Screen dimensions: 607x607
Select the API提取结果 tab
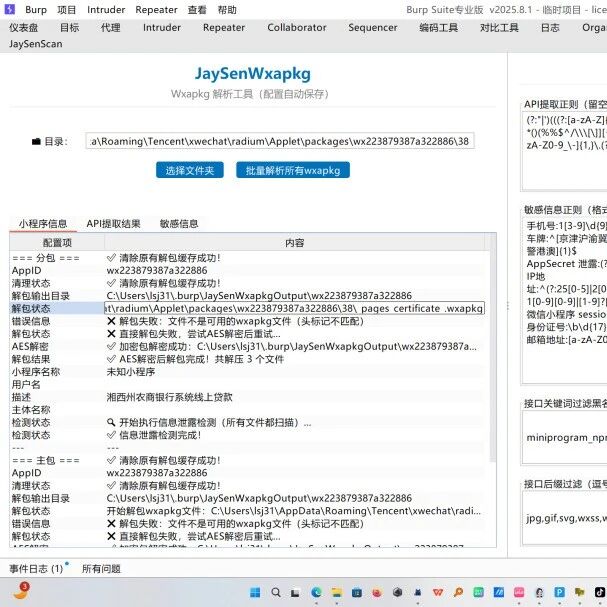[113, 224]
